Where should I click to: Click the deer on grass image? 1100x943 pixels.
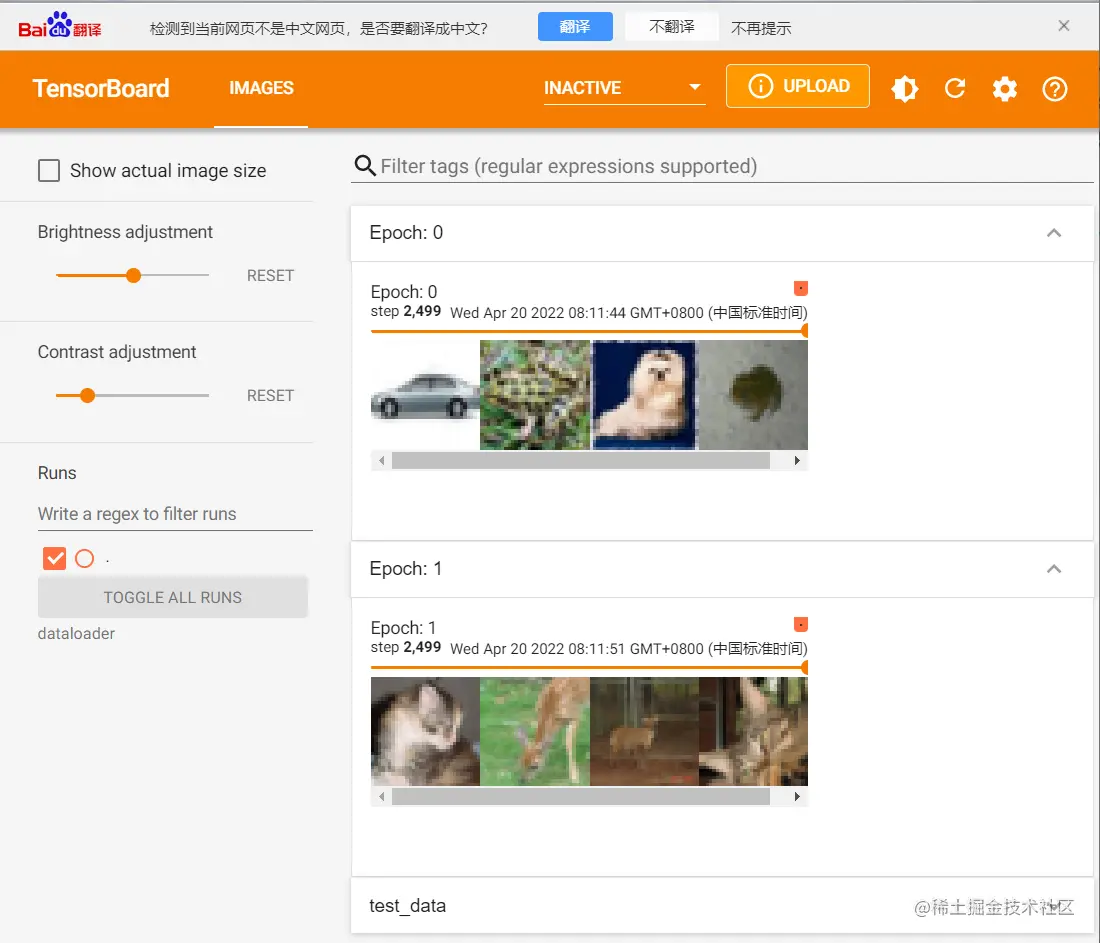click(535, 731)
